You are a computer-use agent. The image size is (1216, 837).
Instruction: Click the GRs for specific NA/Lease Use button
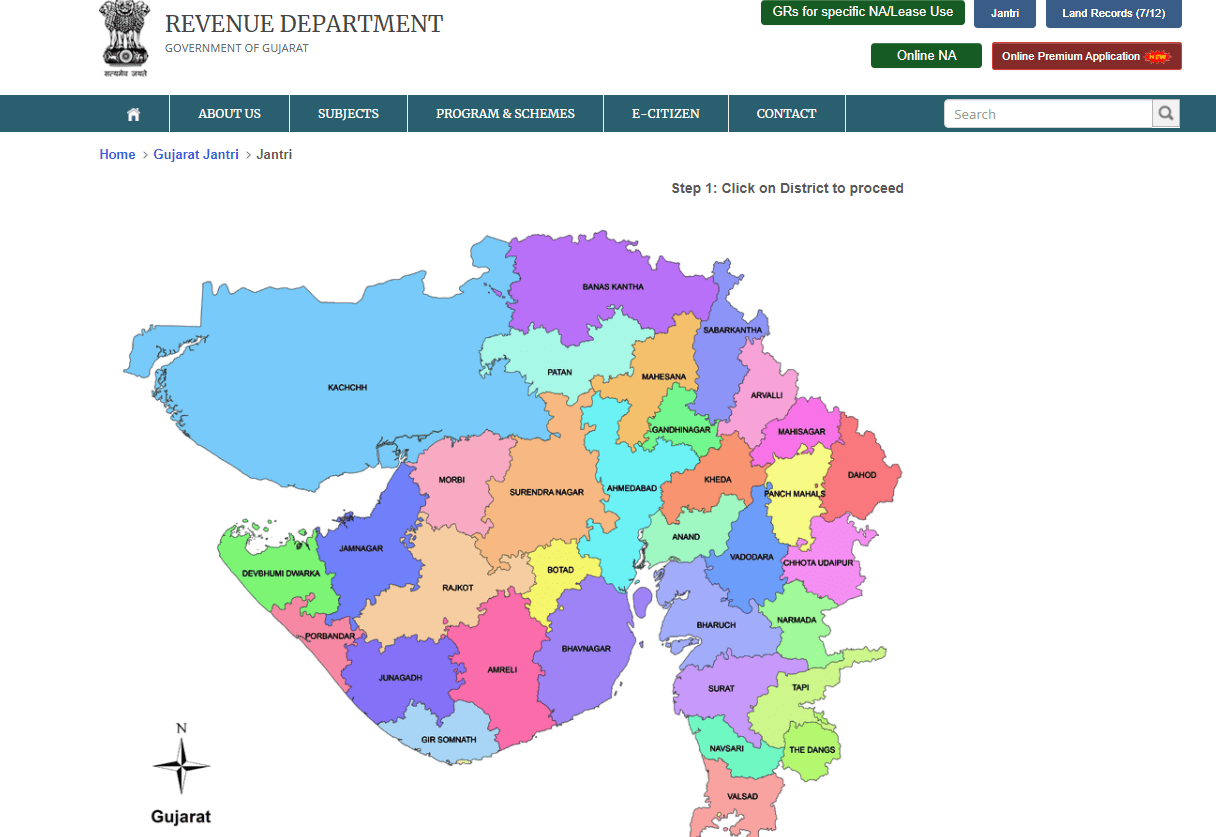click(862, 13)
